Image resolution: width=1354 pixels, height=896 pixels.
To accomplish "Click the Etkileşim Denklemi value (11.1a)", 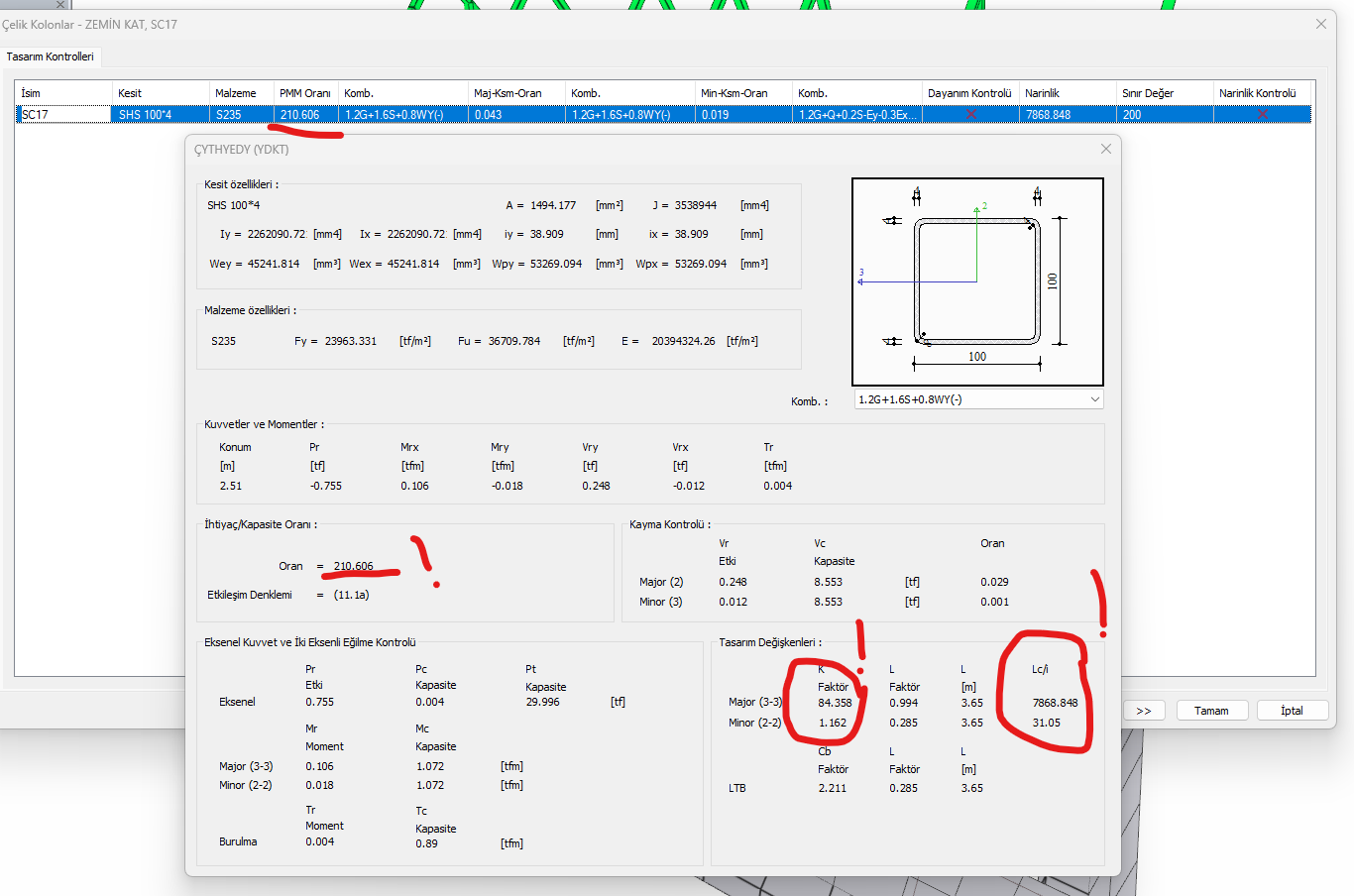I will pos(351,595).
